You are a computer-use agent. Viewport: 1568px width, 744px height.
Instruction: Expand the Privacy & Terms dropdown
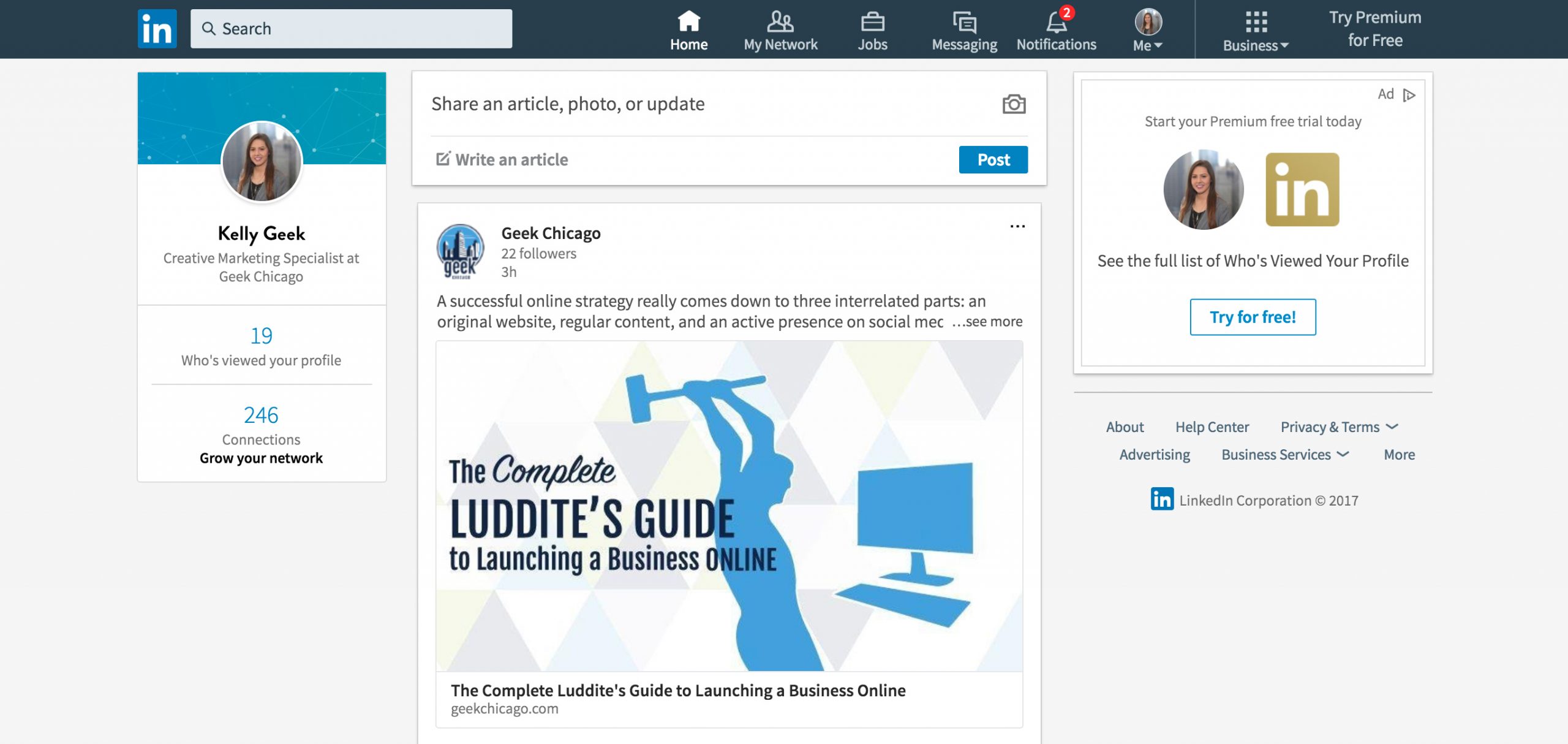1392,427
